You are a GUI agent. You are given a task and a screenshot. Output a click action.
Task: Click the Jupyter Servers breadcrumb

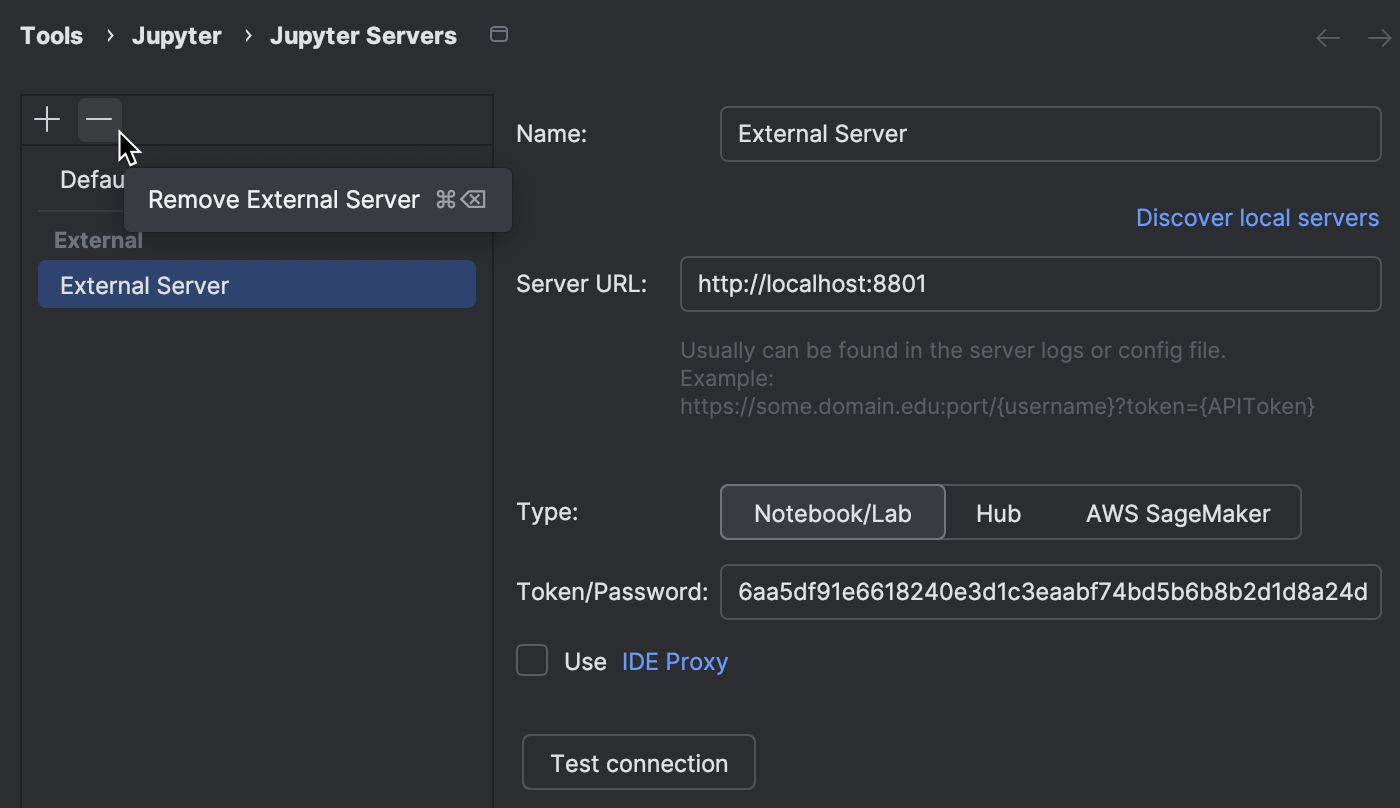(x=363, y=36)
